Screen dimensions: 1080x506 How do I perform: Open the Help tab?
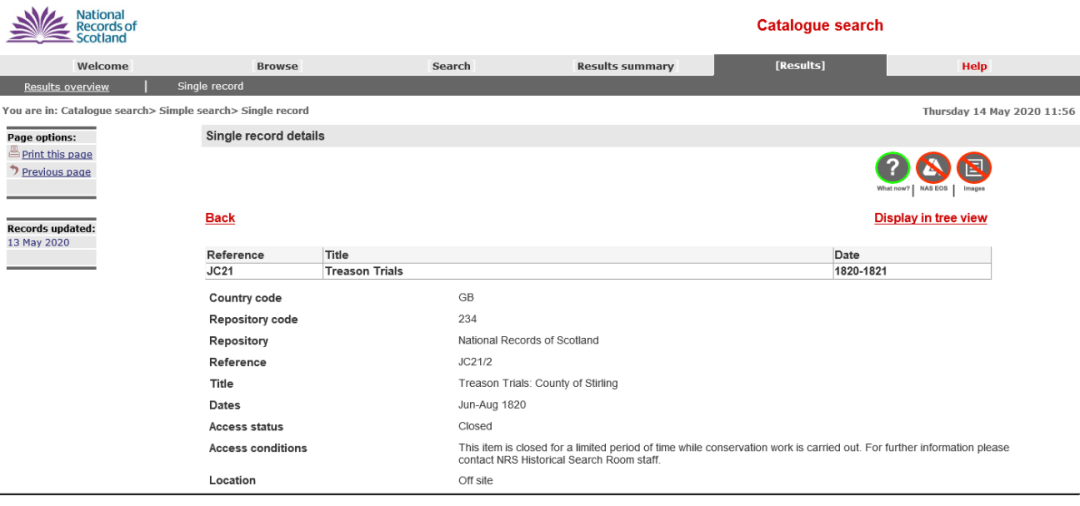tap(974, 66)
